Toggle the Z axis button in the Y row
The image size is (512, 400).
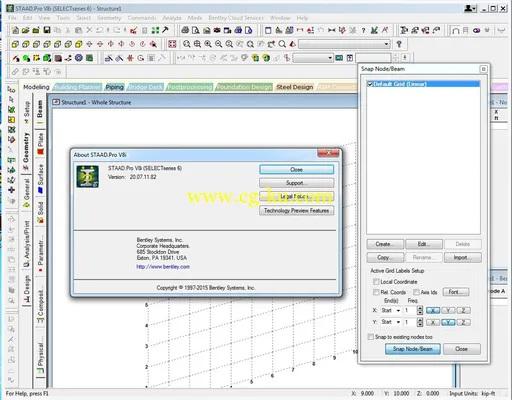click(463, 322)
